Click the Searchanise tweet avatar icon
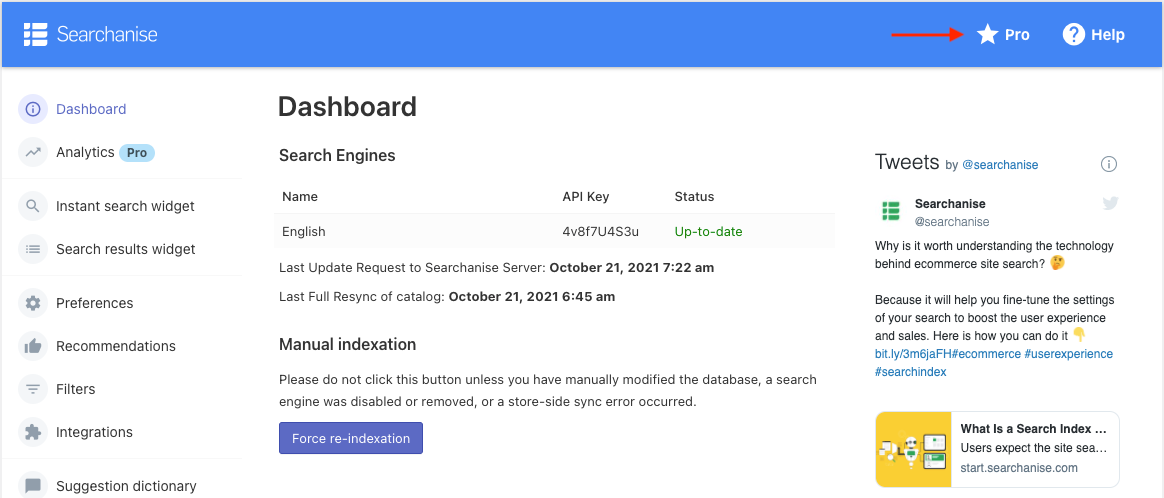1164x498 pixels. click(x=890, y=211)
